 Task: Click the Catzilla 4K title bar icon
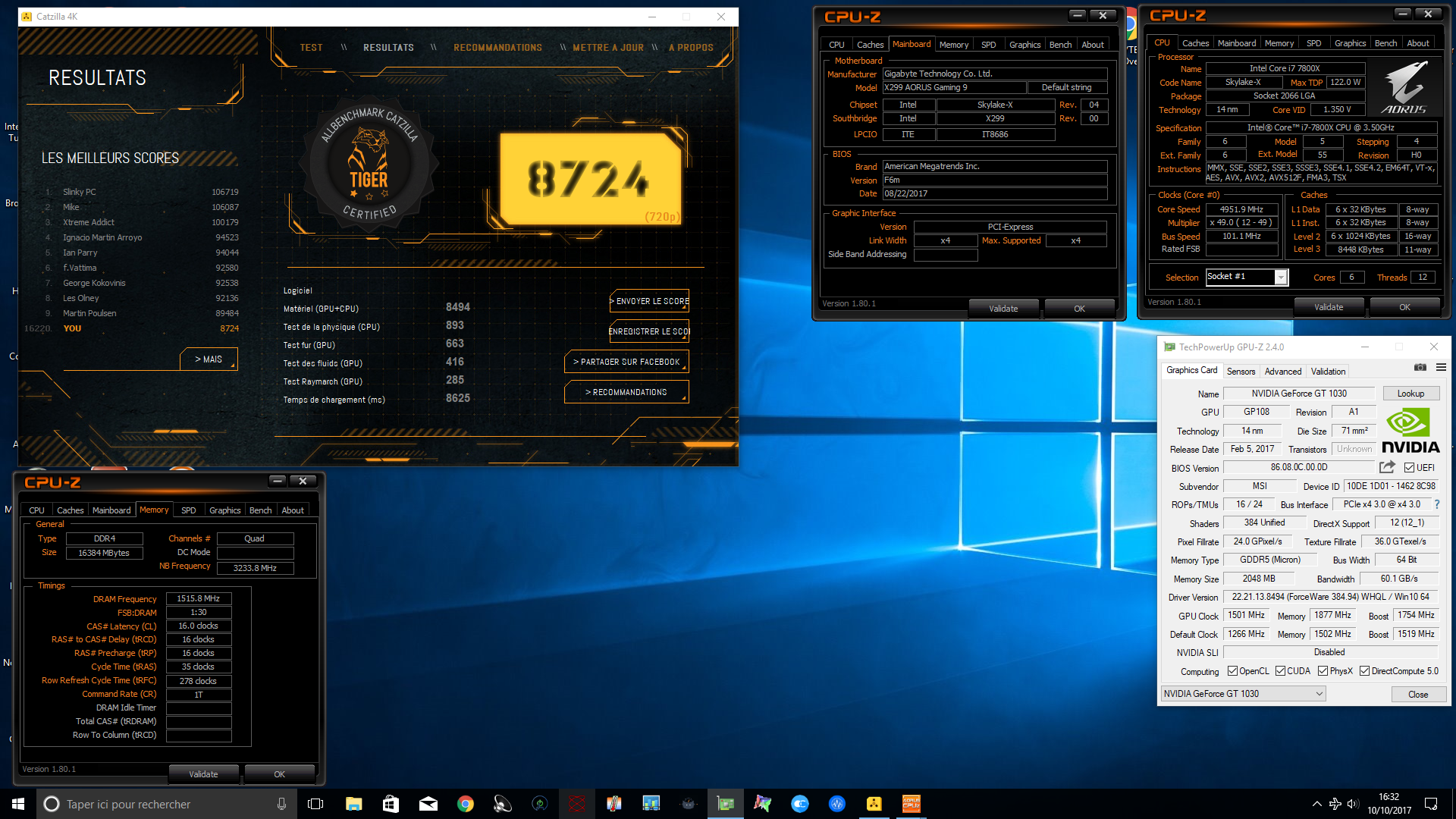27,16
